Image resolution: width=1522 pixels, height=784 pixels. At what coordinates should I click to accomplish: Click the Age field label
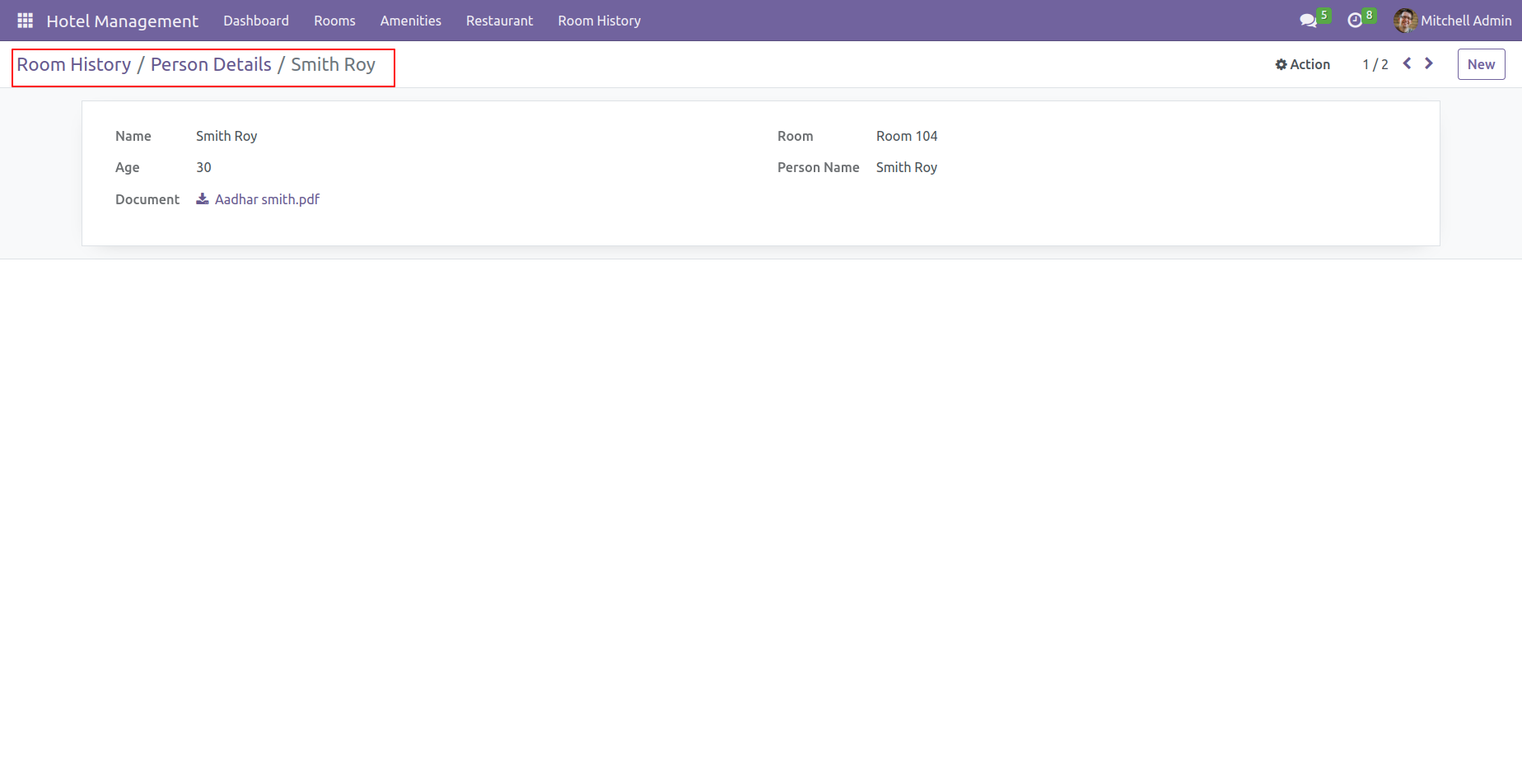click(x=127, y=167)
